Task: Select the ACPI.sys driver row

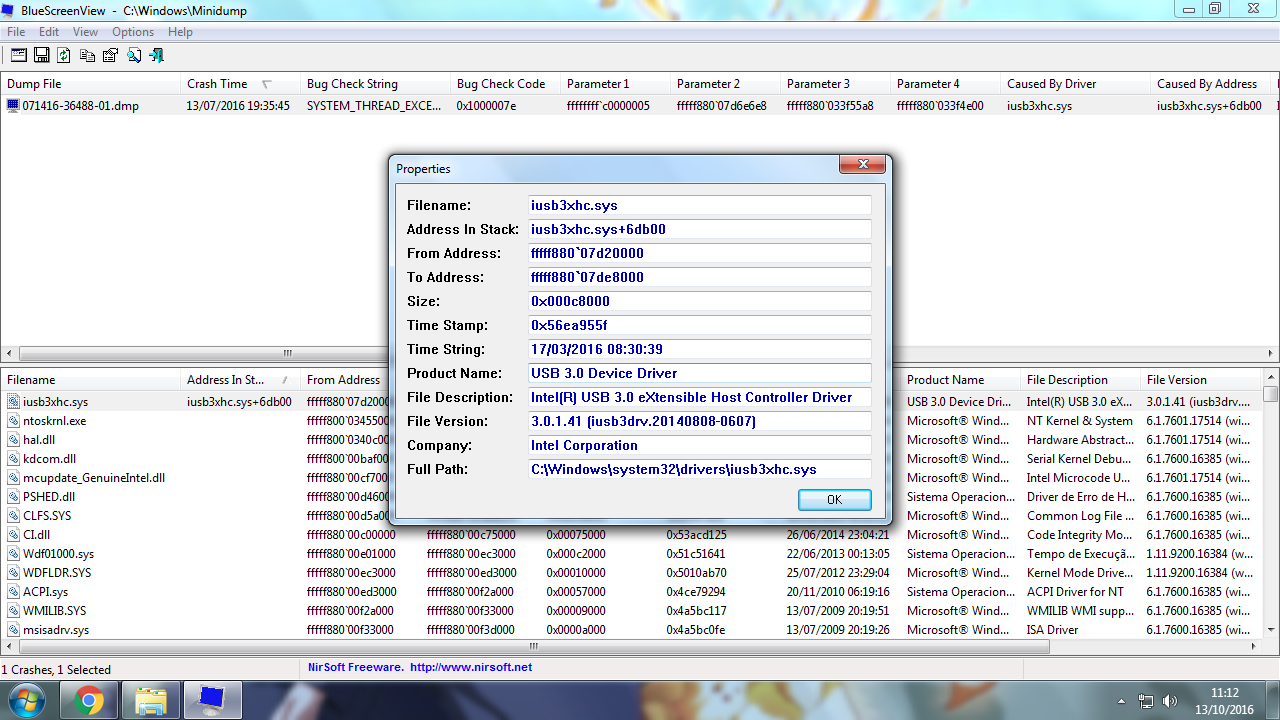Action: 632,592
